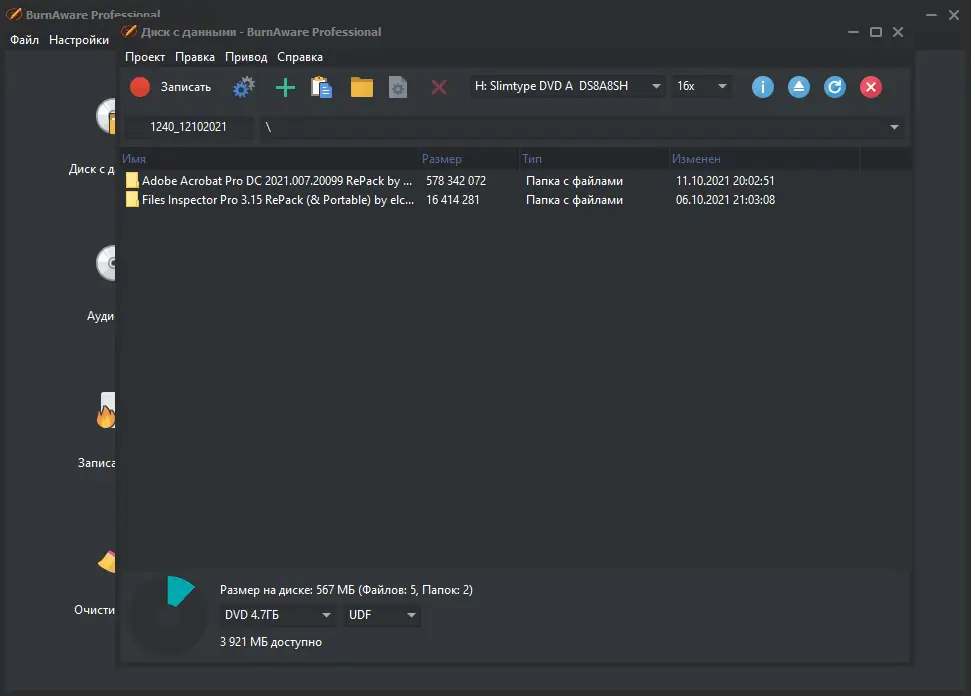Click the red burn record icon
Screen dimensions: 971x696
tap(140, 87)
